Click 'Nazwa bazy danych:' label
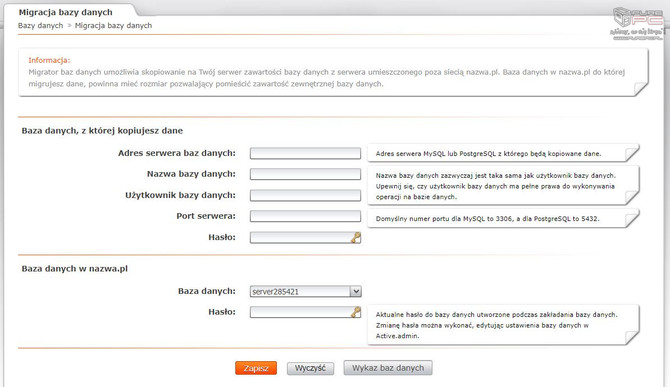Screen dimensions: 670x387 (191, 174)
